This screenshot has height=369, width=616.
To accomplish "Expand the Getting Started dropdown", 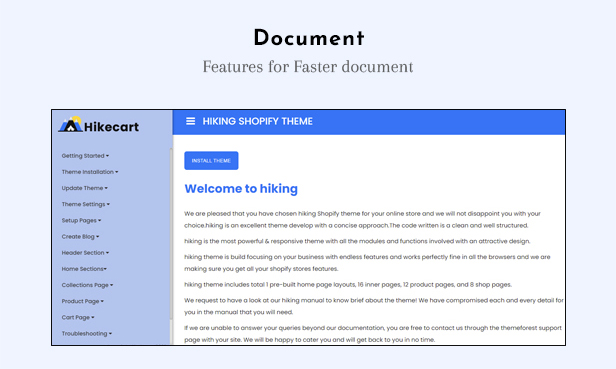I will tap(85, 156).
